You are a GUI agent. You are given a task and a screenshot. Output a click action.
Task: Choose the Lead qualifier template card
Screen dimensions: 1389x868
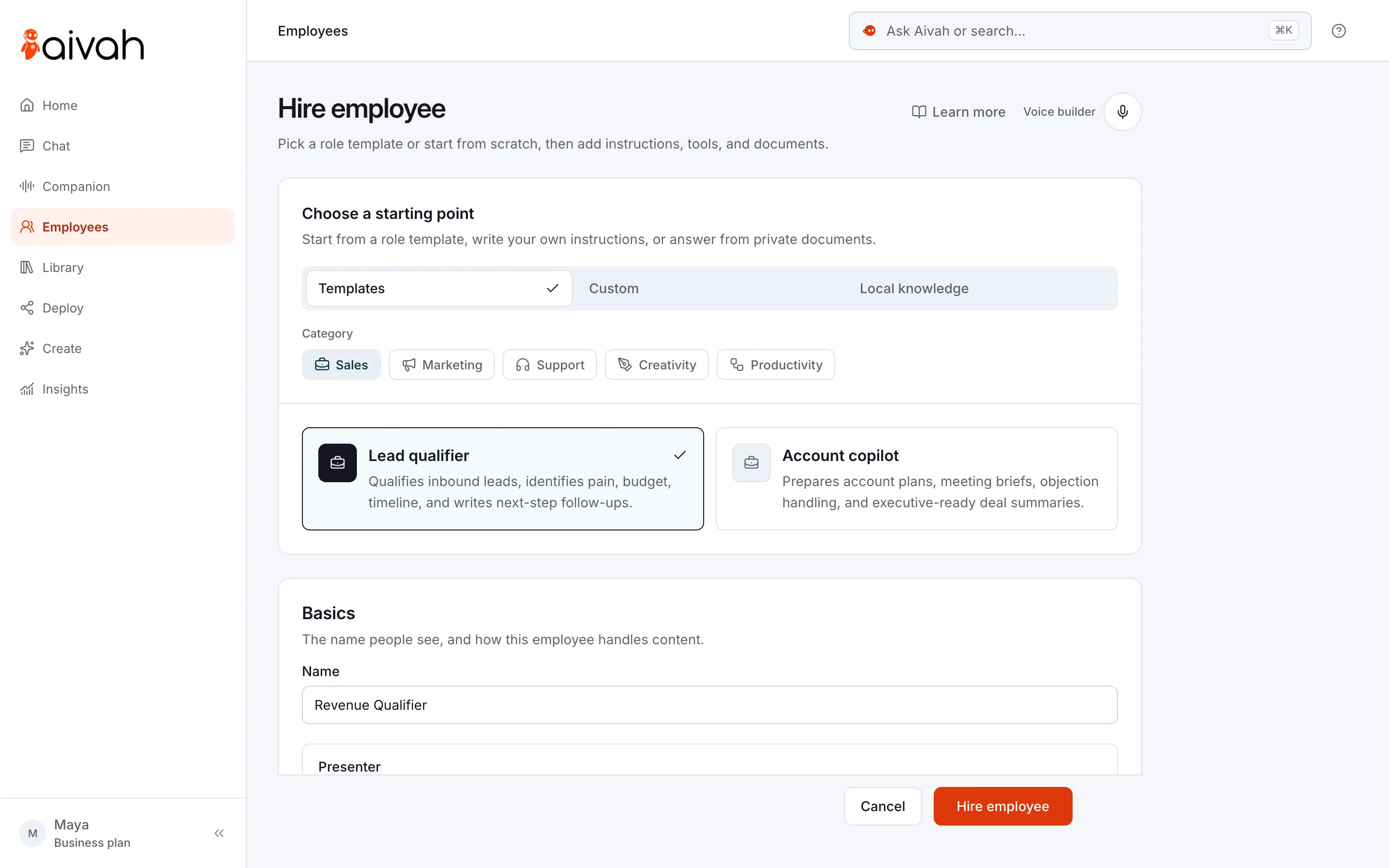(503, 479)
